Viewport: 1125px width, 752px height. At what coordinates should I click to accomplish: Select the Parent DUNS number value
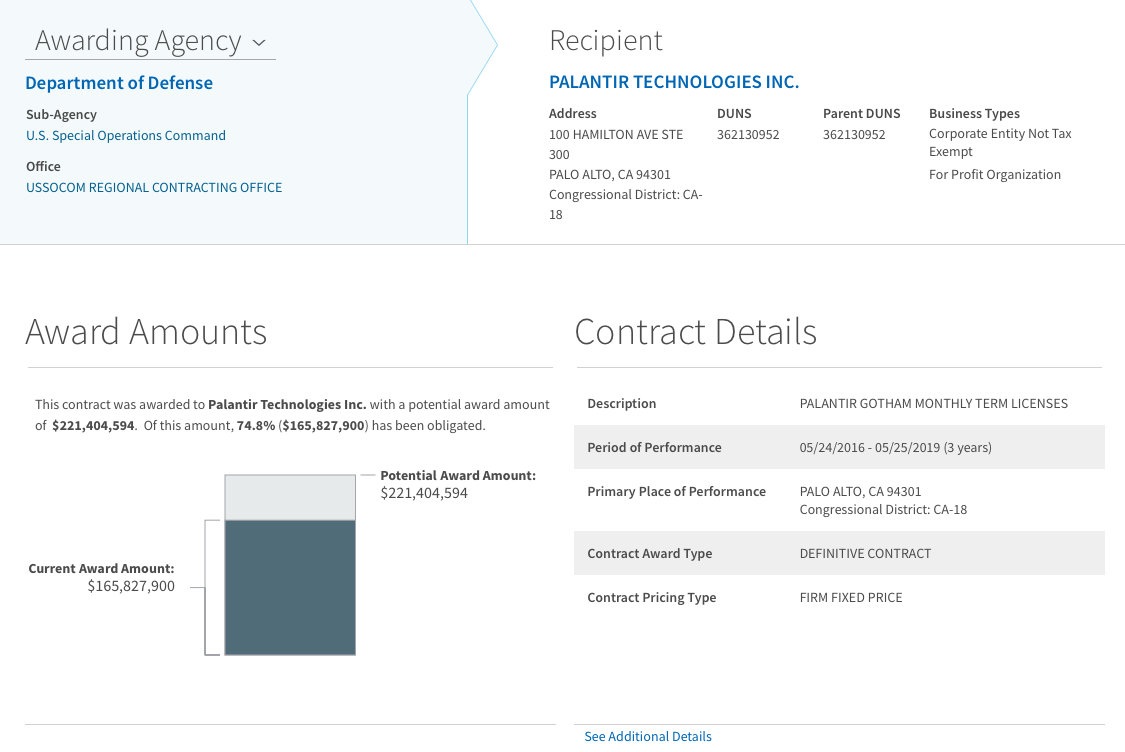pos(854,134)
